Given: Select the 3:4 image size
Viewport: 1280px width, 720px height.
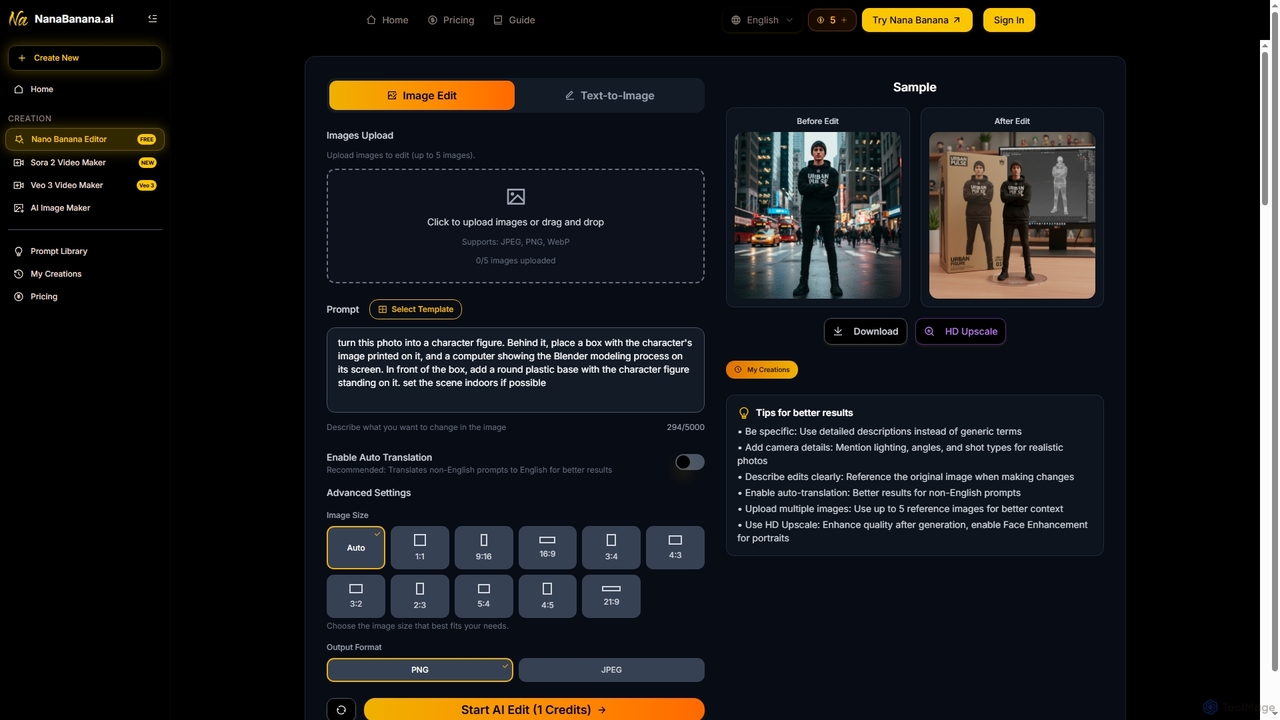Looking at the screenshot, I should [611, 548].
